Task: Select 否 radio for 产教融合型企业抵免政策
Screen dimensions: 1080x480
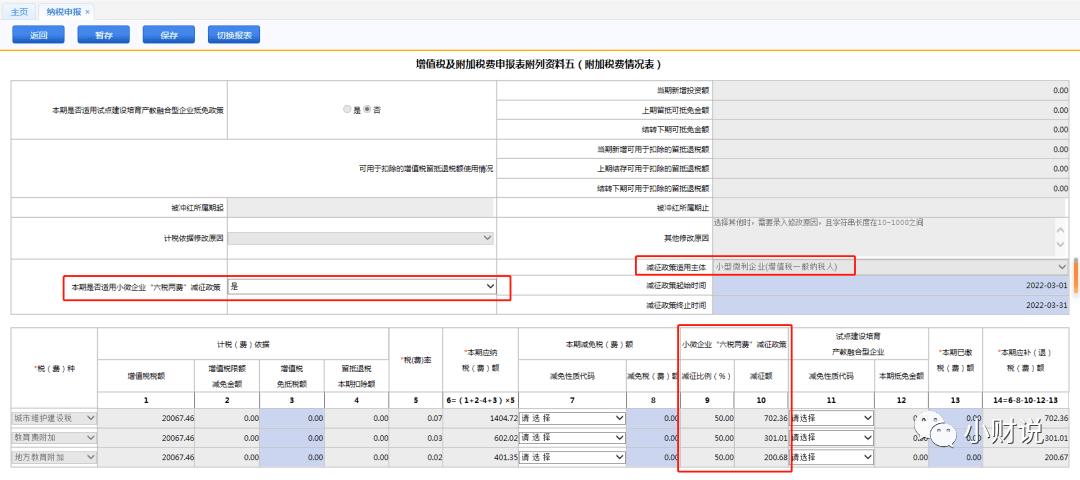Action: 367,109
